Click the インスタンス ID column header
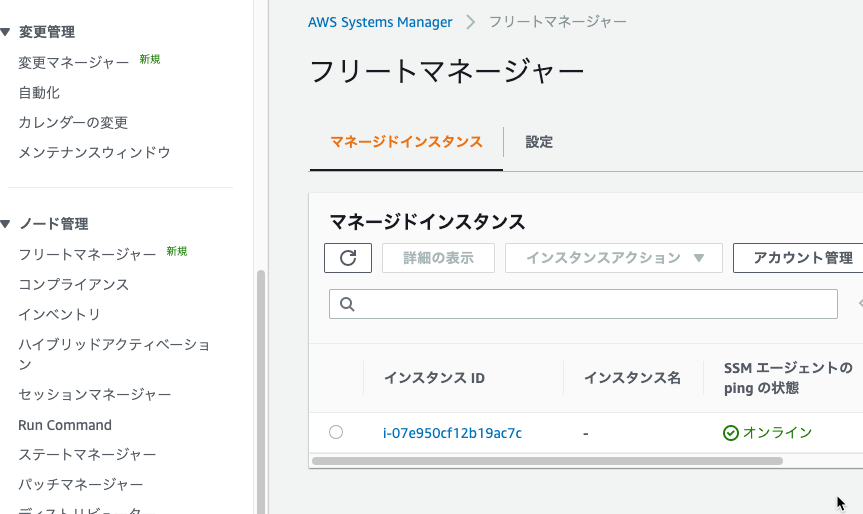Image resolution: width=863 pixels, height=514 pixels. (x=434, y=378)
